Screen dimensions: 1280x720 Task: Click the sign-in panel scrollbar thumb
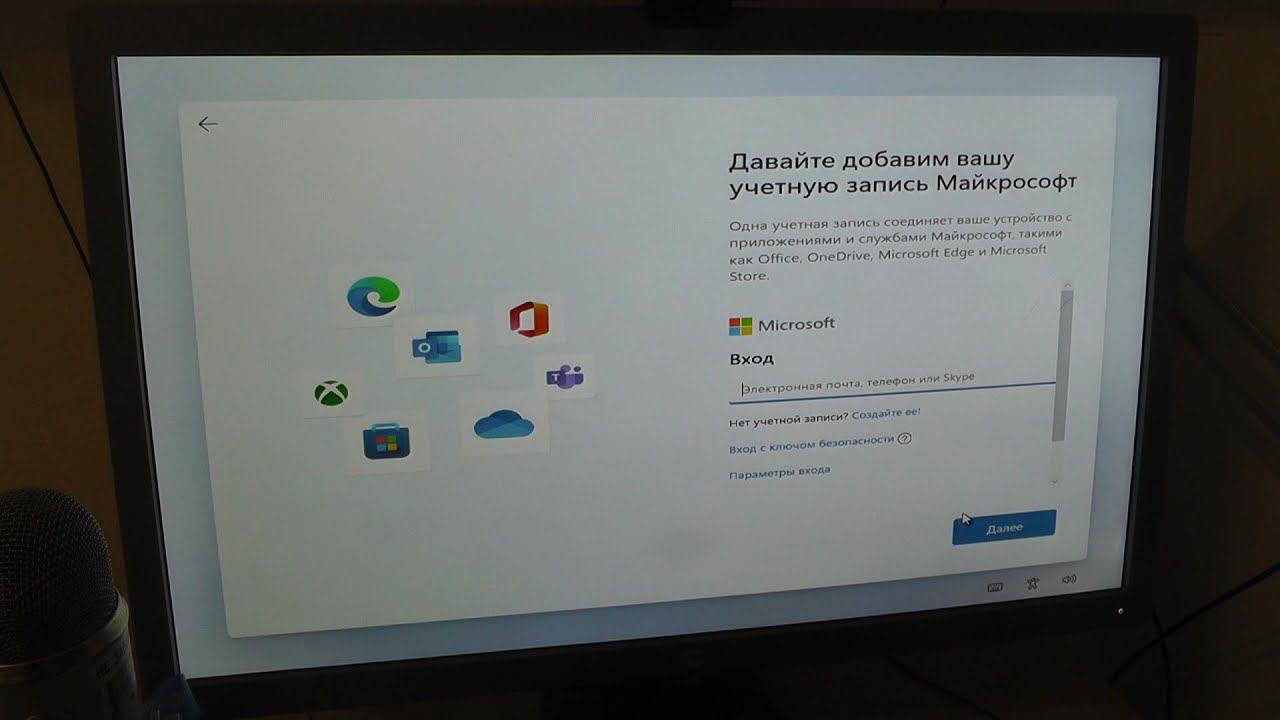tap(1062, 365)
